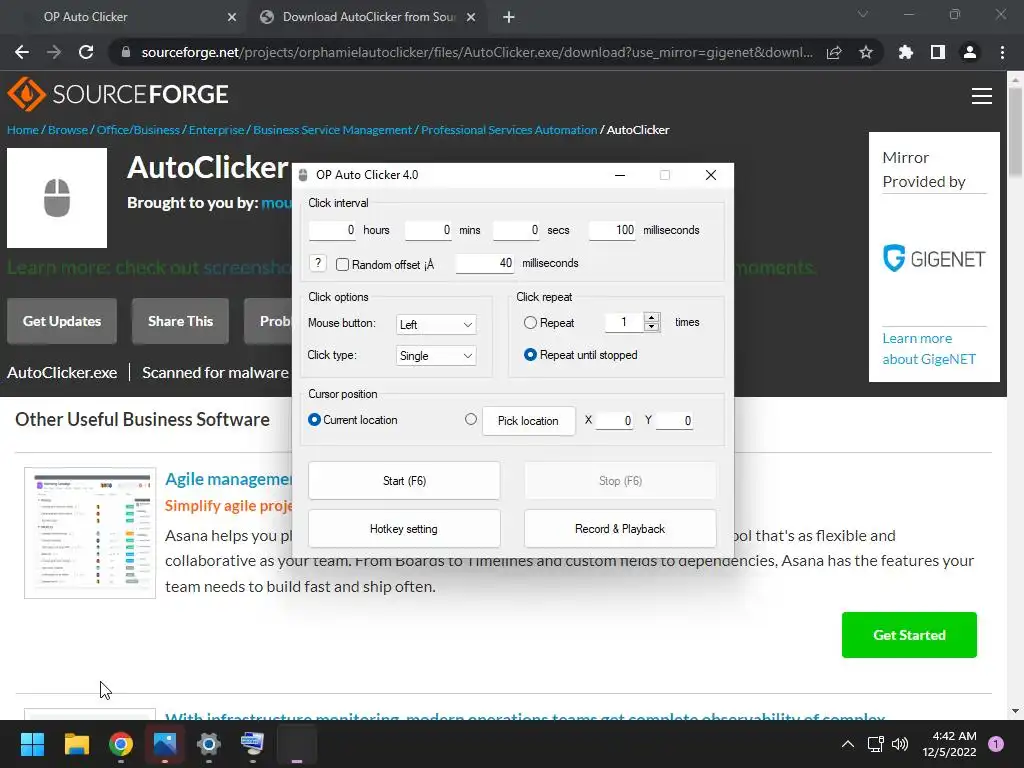1024x768 pixels.
Task: Click the browser forward arrow
Action: pyautogui.click(x=54, y=52)
